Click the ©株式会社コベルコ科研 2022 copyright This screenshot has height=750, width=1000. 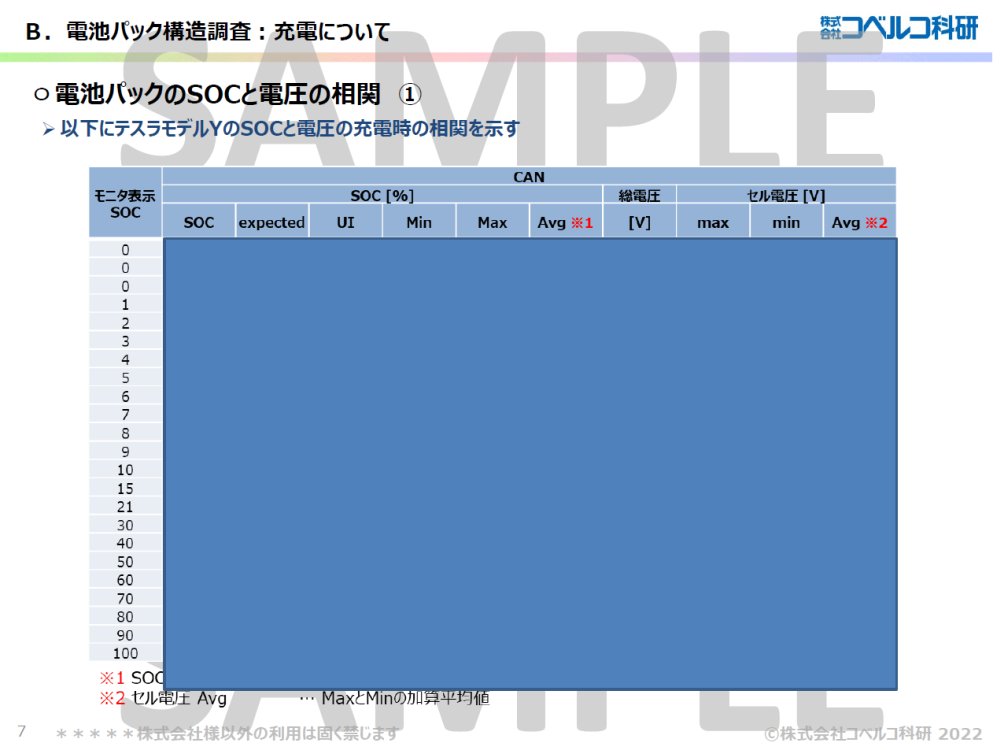(873, 734)
